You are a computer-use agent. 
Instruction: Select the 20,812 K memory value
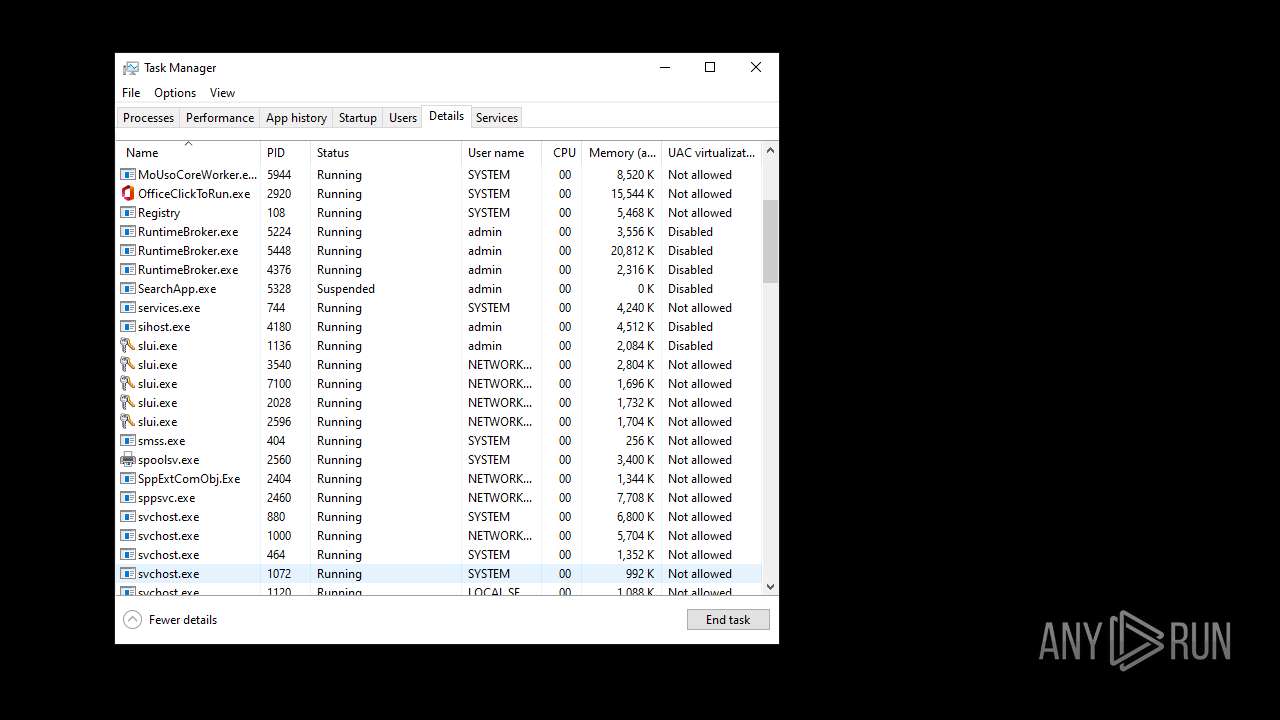tap(633, 251)
